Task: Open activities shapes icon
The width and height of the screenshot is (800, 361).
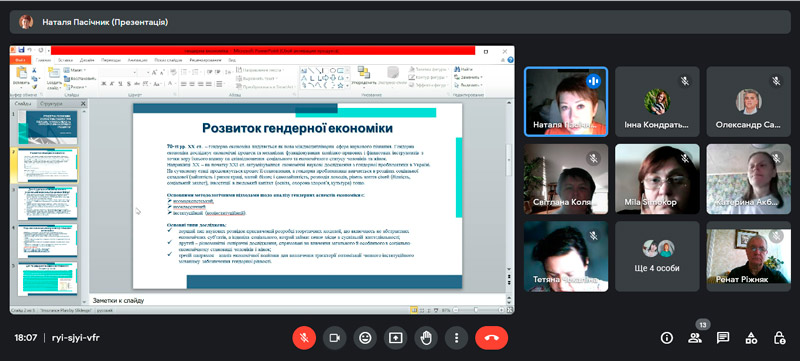Action: 751,338
